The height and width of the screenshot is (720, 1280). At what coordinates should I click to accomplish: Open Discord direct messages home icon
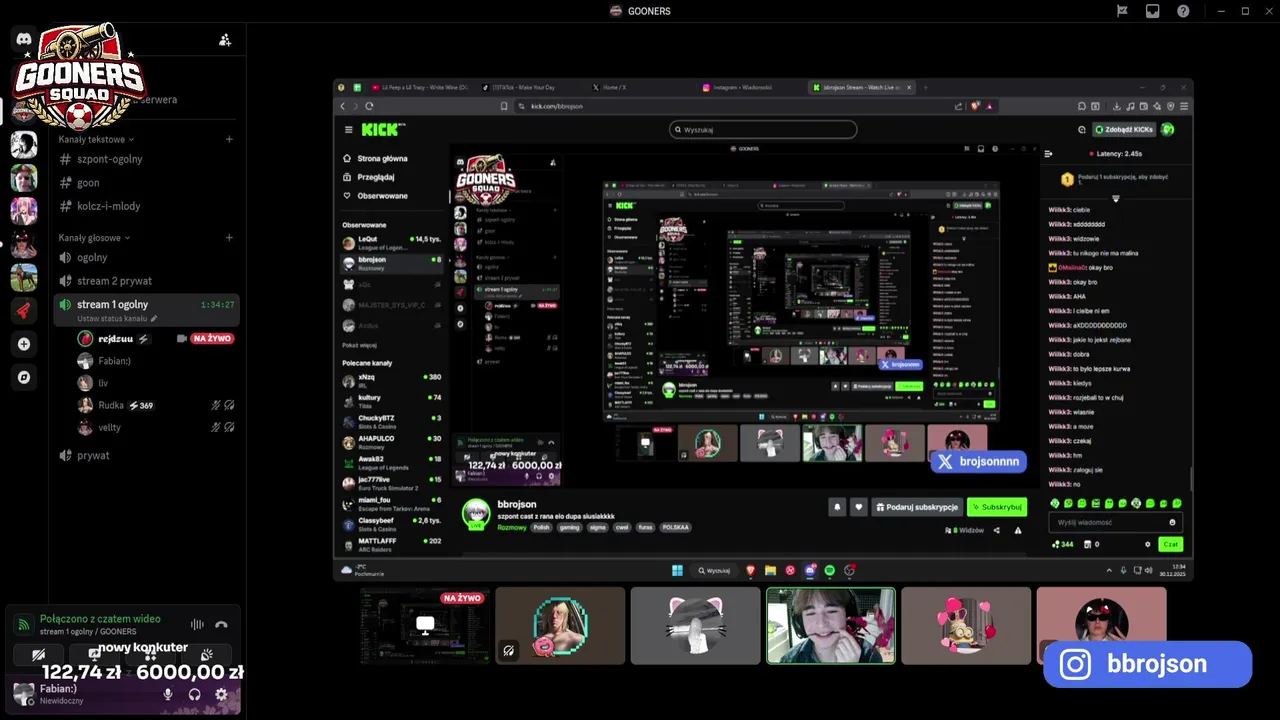[x=24, y=40]
